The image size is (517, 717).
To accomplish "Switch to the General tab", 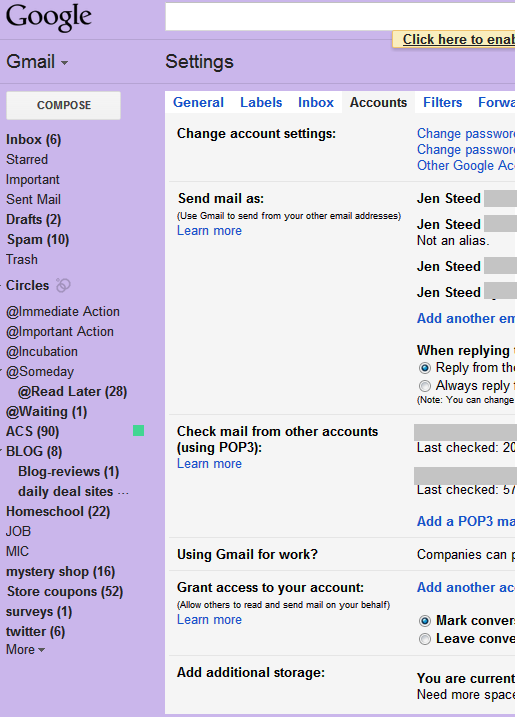I will tap(198, 102).
